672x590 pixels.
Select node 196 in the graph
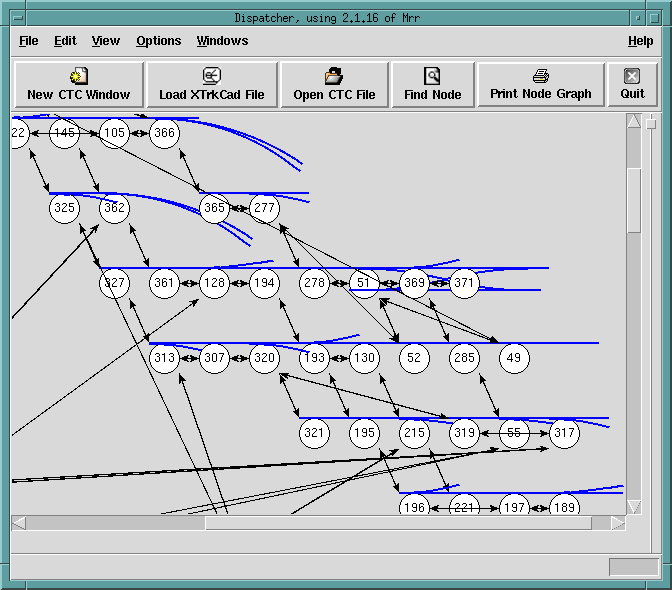pos(414,505)
